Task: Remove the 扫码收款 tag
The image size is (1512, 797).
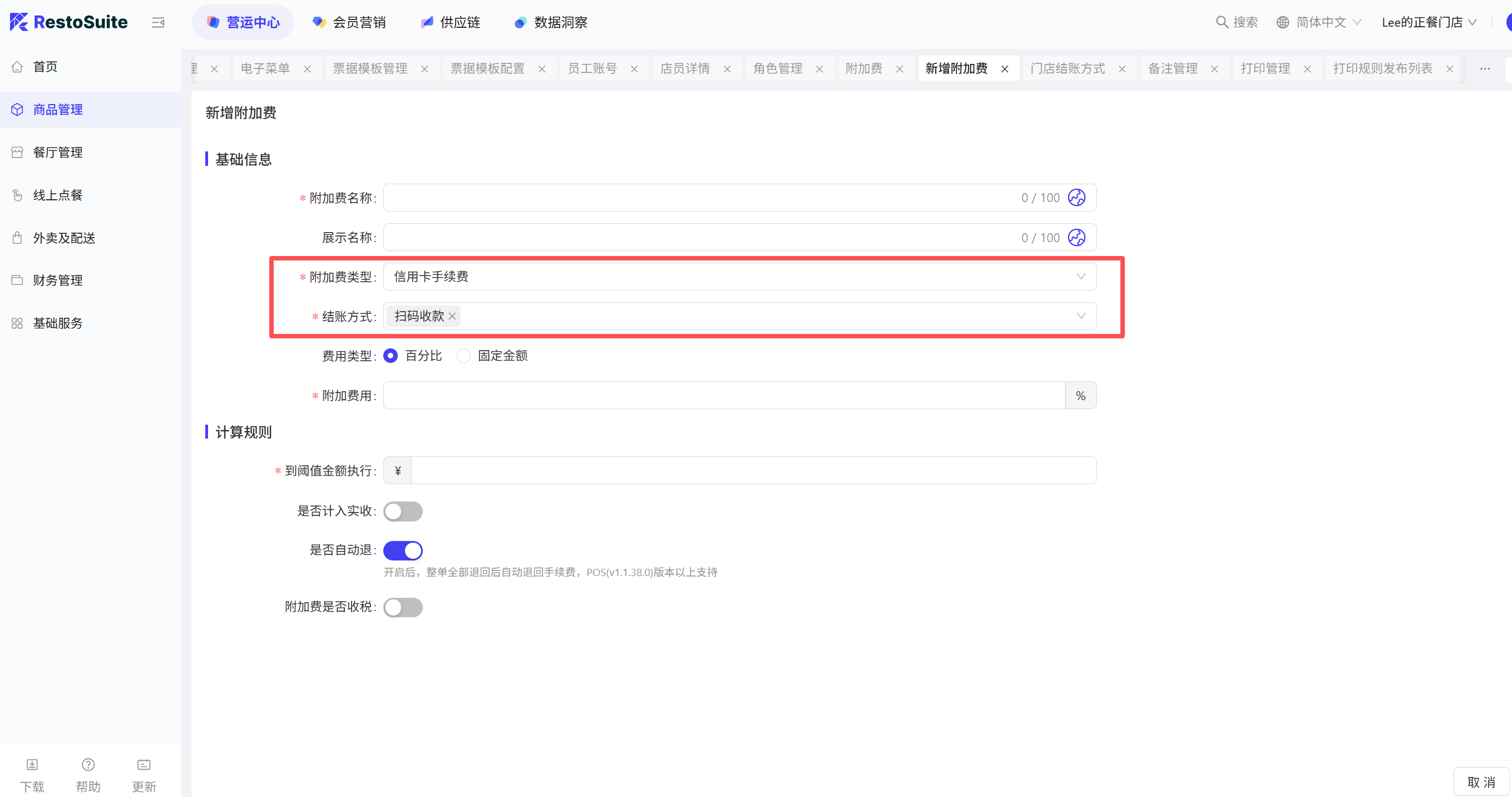Action: 453,317
